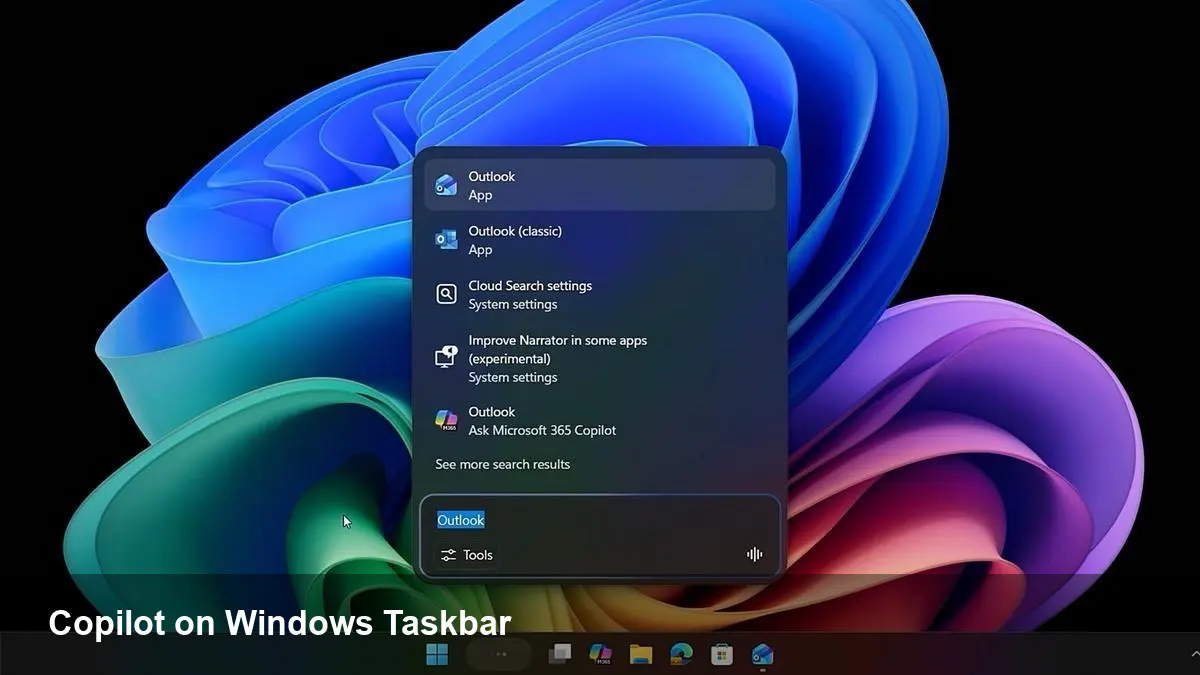Click the Copilot pill on taskbar
The height and width of the screenshot is (675, 1200).
[x=499, y=654]
